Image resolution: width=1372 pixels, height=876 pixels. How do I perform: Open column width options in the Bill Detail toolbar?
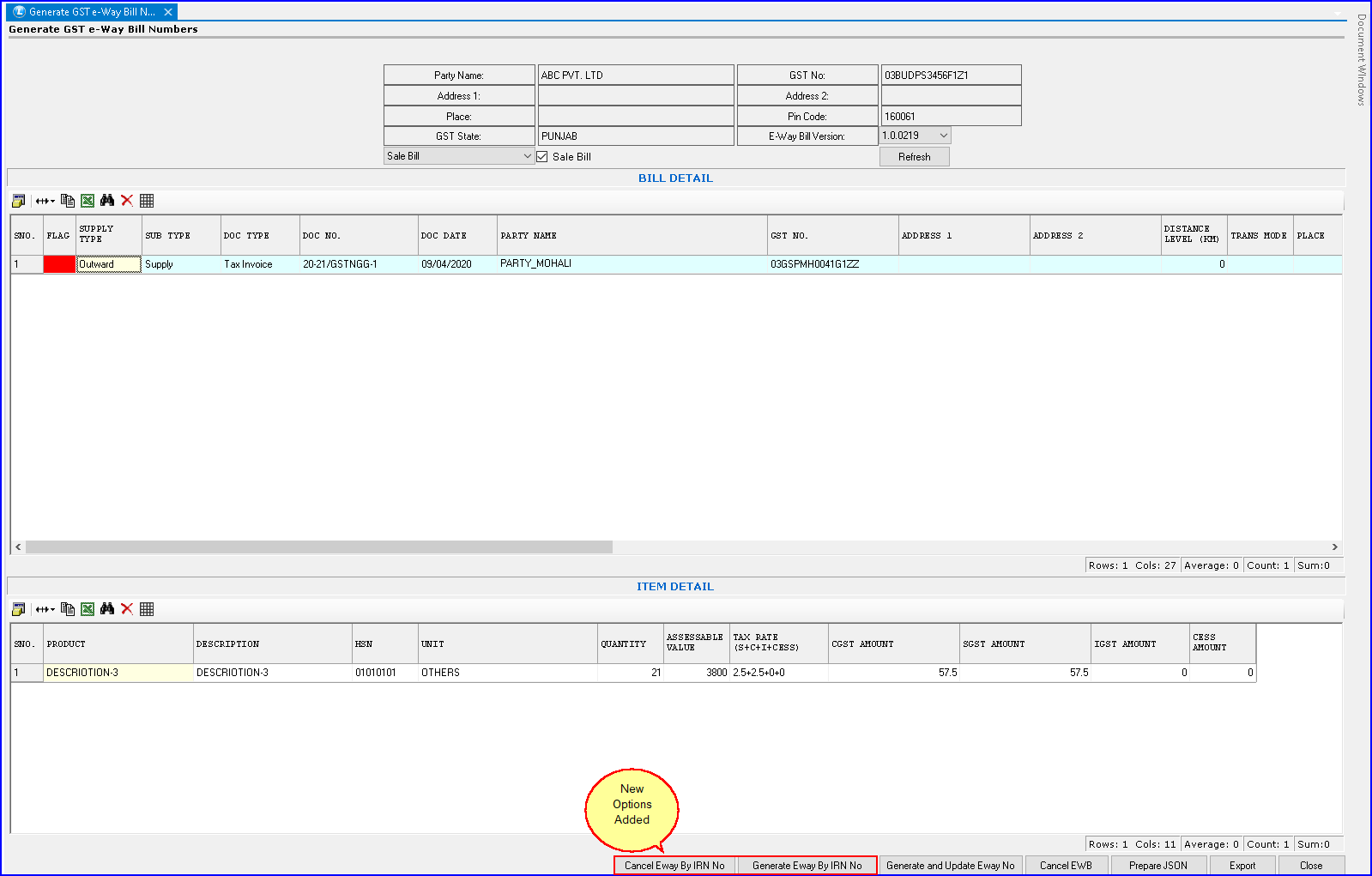click(x=45, y=201)
